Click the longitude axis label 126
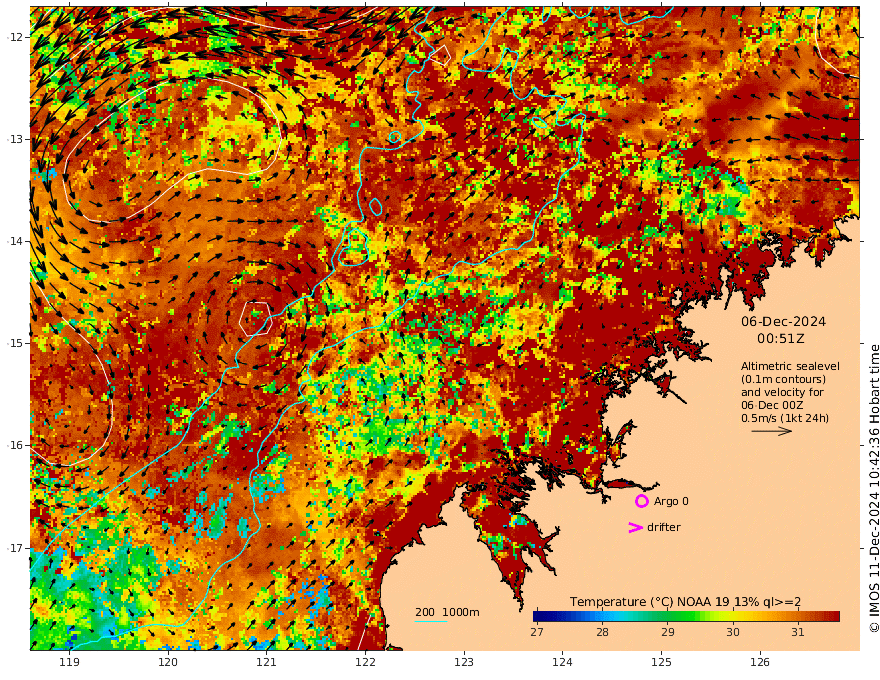 760,662
